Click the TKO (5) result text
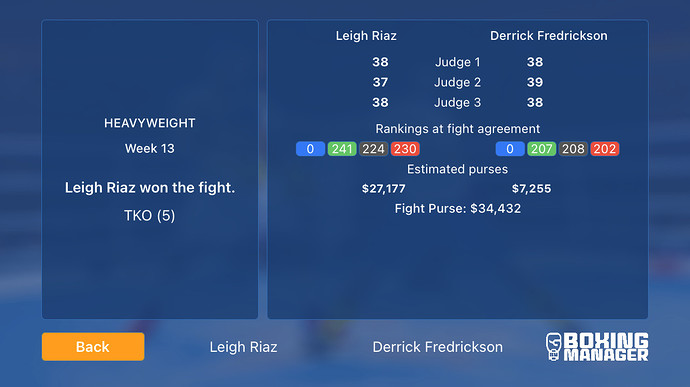This screenshot has height=387, width=690. pos(150,216)
